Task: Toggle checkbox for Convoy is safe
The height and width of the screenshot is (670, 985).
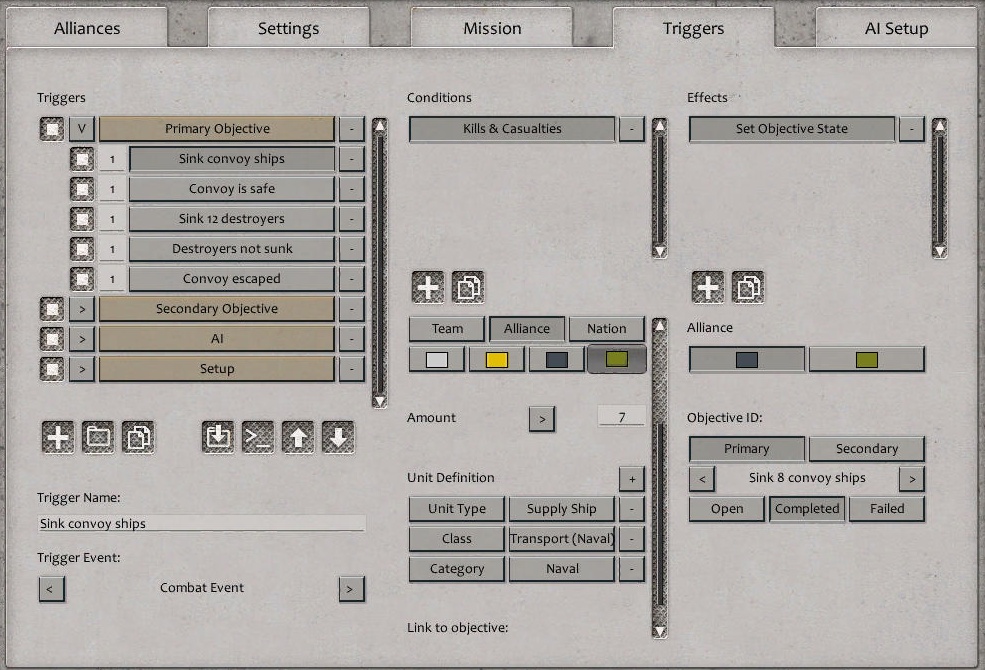Action: [82, 190]
